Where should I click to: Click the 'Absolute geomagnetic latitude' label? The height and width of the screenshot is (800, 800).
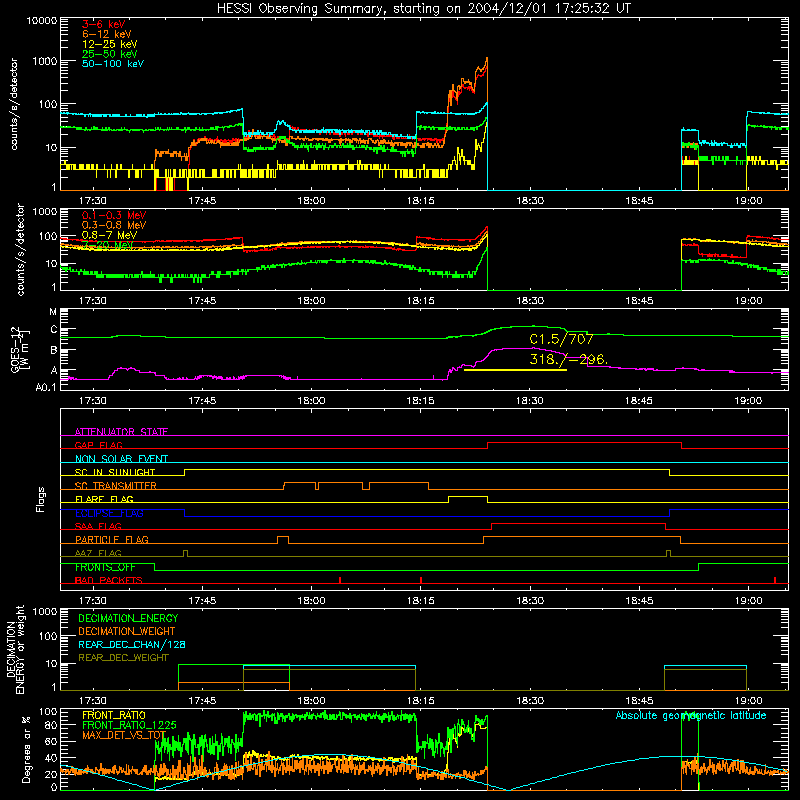tap(691, 715)
